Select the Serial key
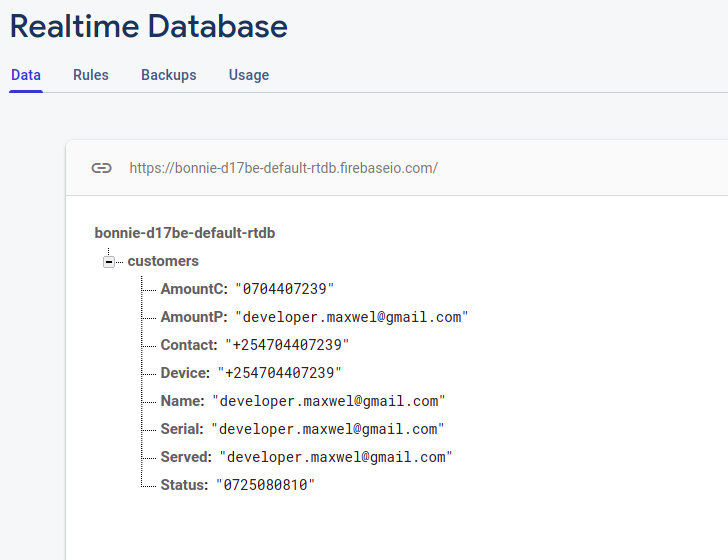 (x=181, y=429)
